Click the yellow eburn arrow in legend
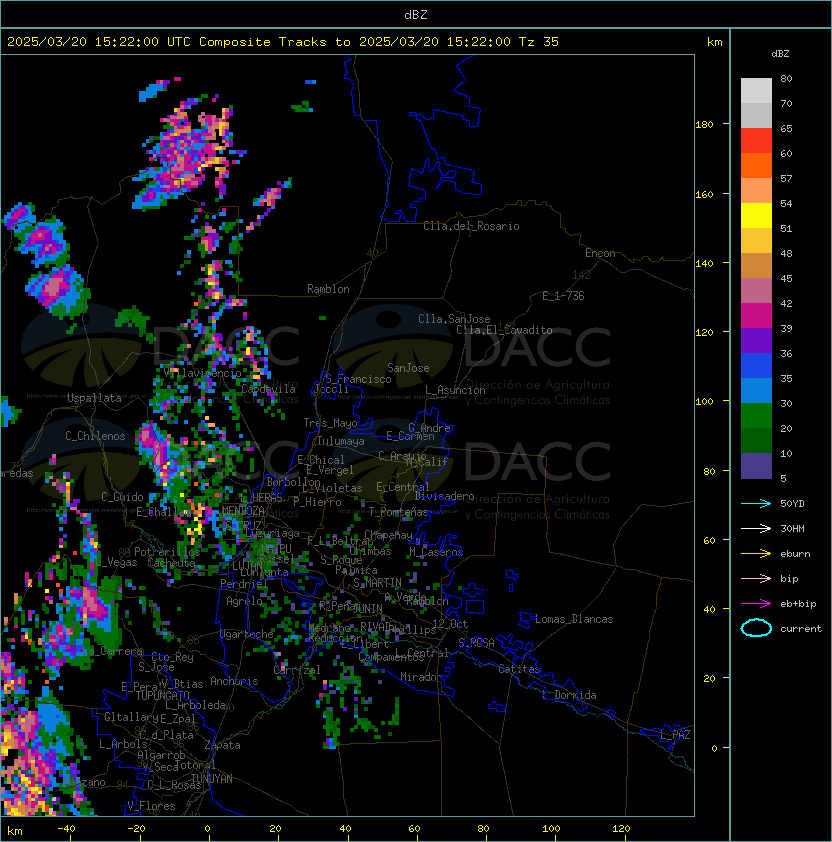Screen dimensions: 832x842 pos(756,554)
